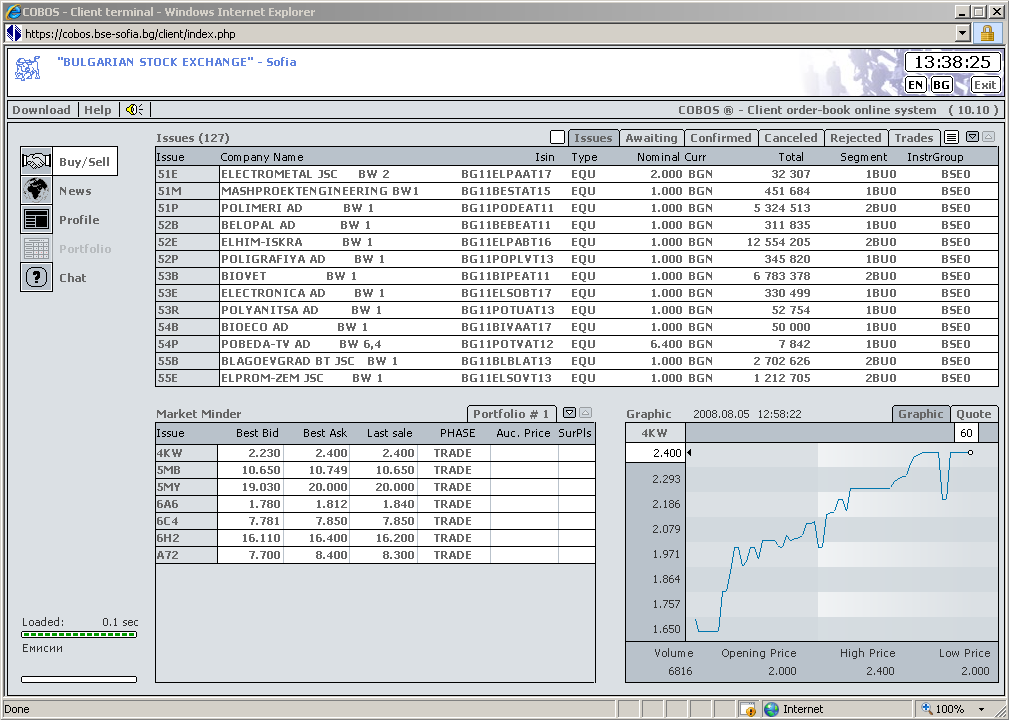The width and height of the screenshot is (1009, 720).
Task: Click the News globe icon
Action: [x=37, y=190]
